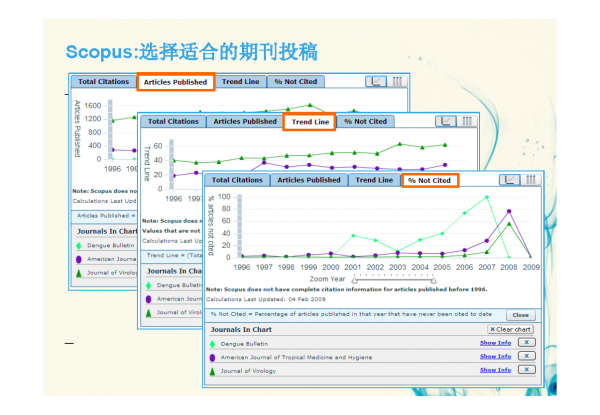The height and width of the screenshot is (415, 600).
Task: Click Dengue Bulletin 2007 peak data point
Action: pos(487,197)
